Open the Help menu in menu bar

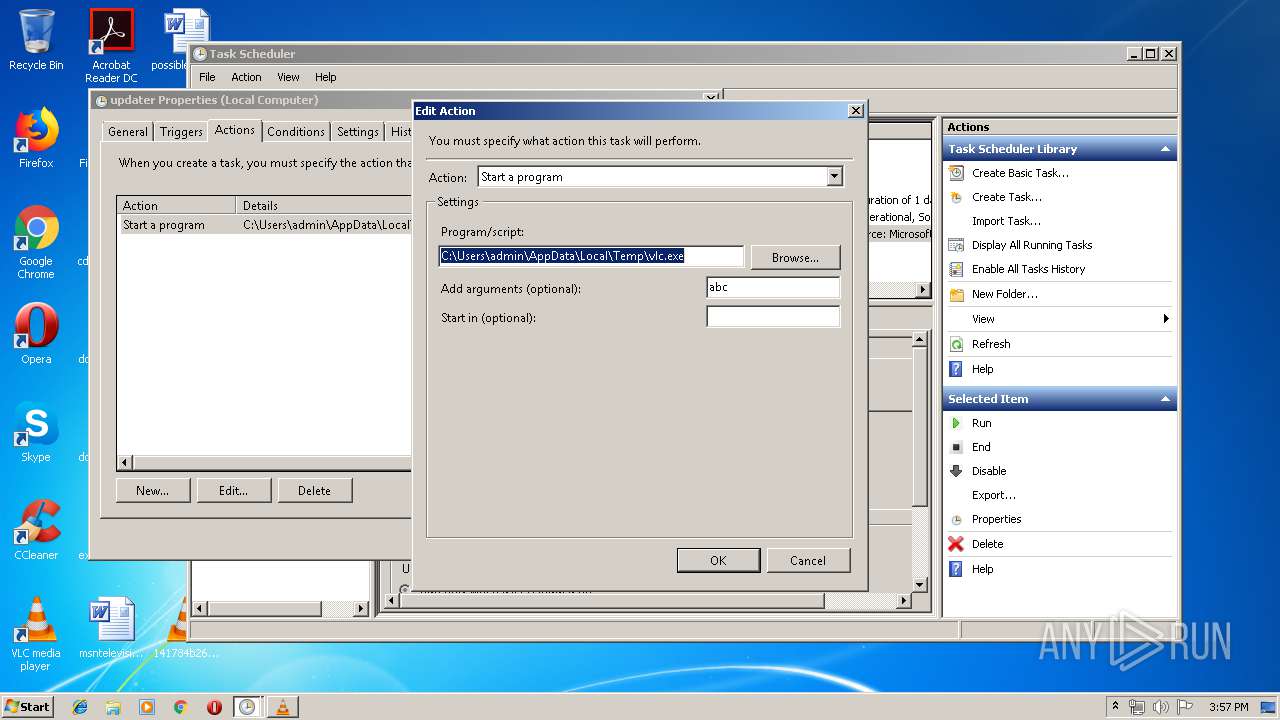[x=326, y=77]
